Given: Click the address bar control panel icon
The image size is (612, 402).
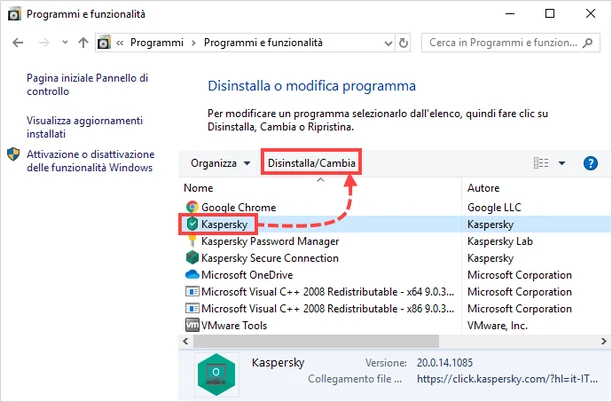Looking at the screenshot, I should (x=104, y=43).
